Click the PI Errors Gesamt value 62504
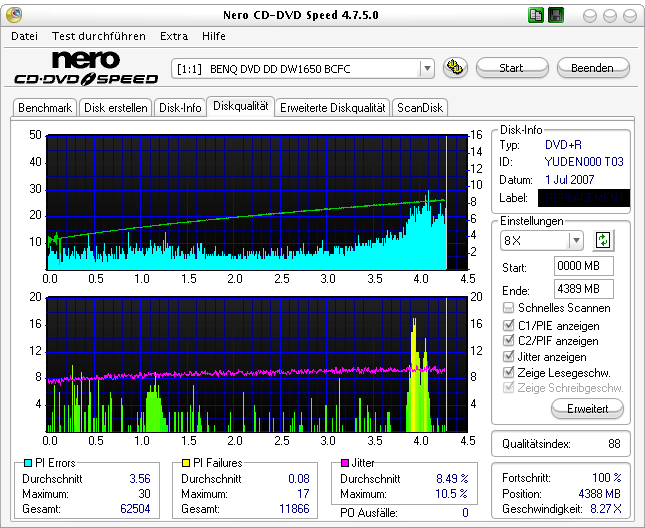The width and height of the screenshot is (645, 528). (x=135, y=509)
